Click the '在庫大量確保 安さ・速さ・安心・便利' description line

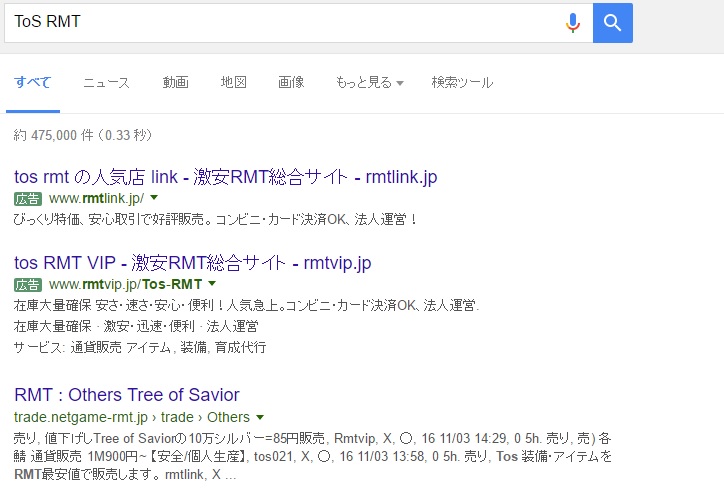(x=246, y=305)
